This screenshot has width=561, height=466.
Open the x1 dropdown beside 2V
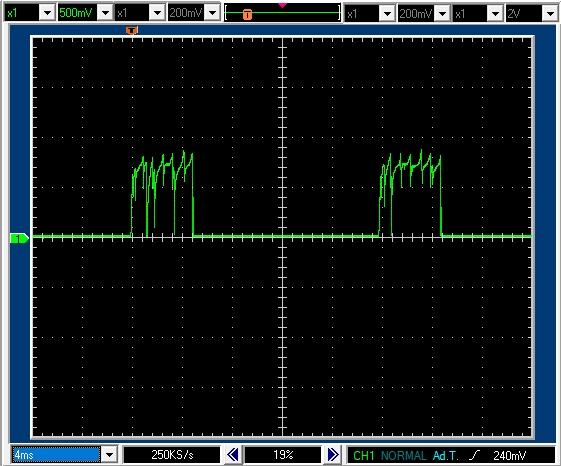[496, 14]
